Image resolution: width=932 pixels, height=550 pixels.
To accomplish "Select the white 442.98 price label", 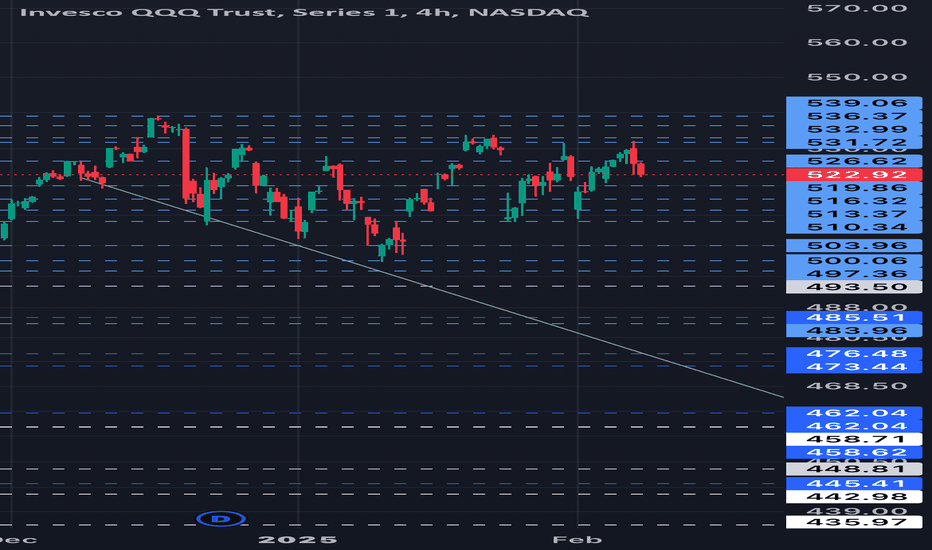I will click(x=854, y=496).
